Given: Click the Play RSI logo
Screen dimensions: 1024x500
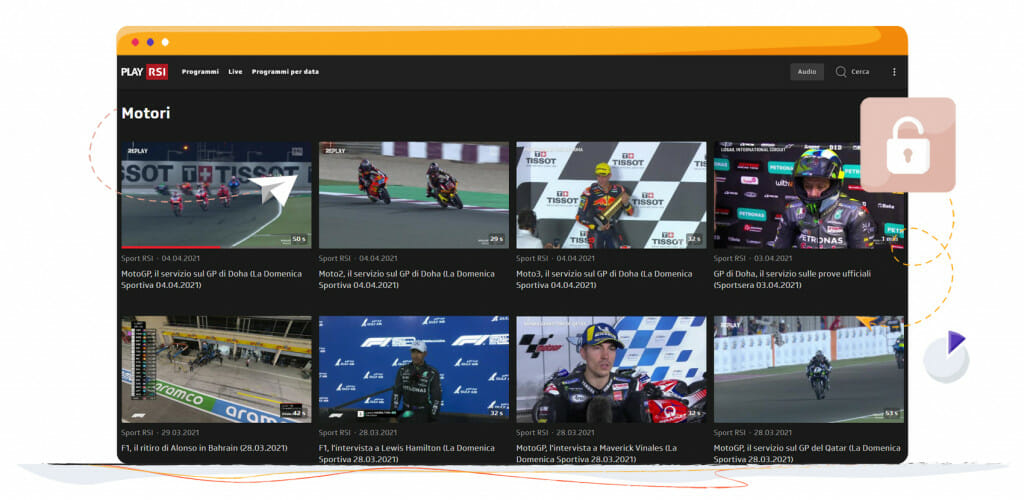Looking at the screenshot, I should coord(144,72).
